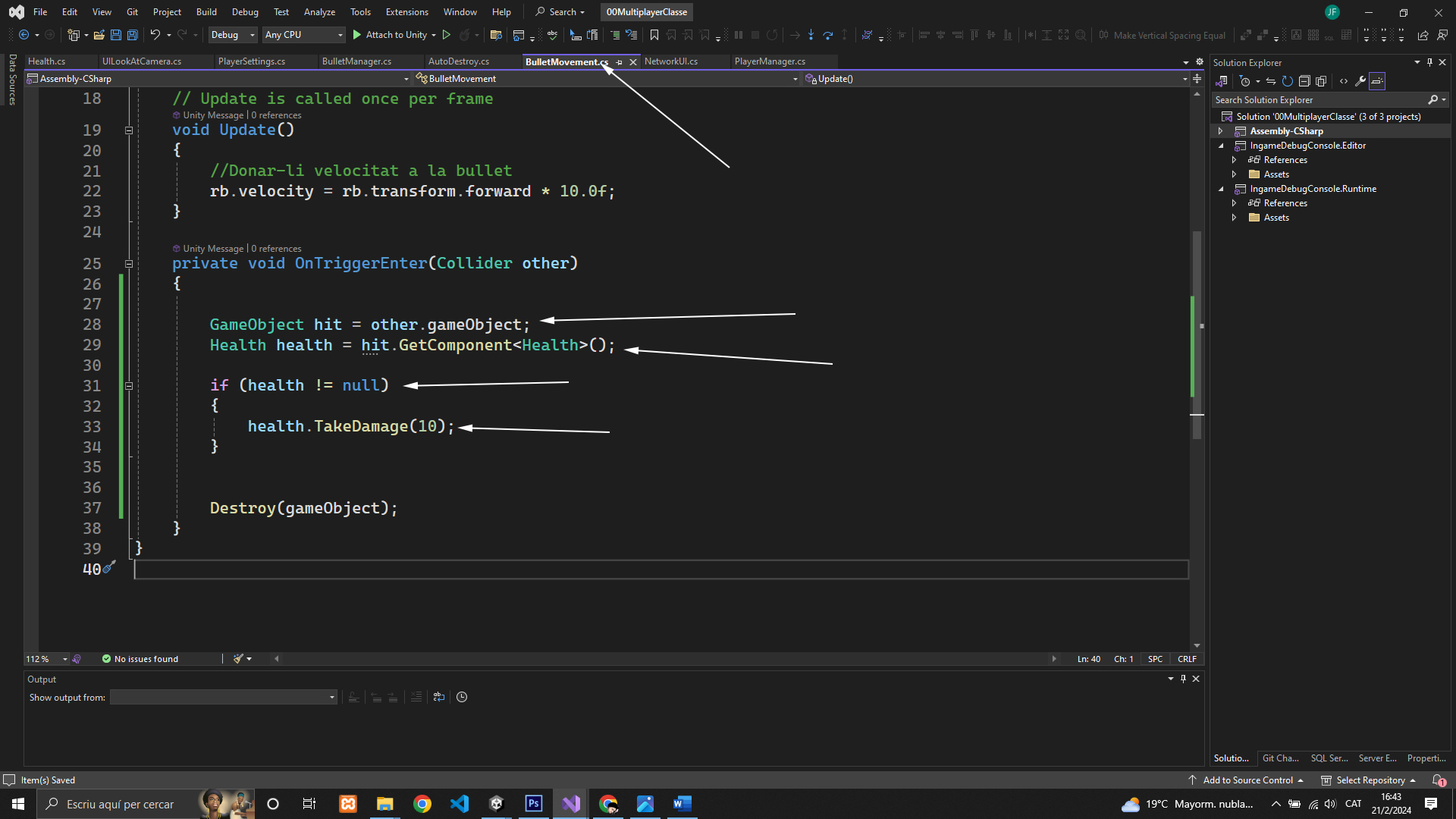Viewport: 1456px width, 819px height.
Task: Click the Save All toolbar icon
Action: coord(132,35)
